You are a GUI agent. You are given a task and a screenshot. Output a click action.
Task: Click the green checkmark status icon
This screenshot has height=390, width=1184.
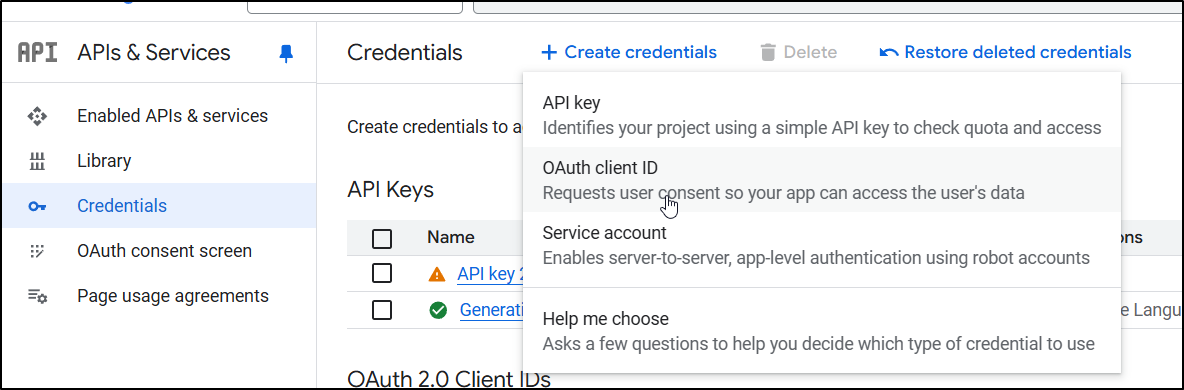[438, 310]
